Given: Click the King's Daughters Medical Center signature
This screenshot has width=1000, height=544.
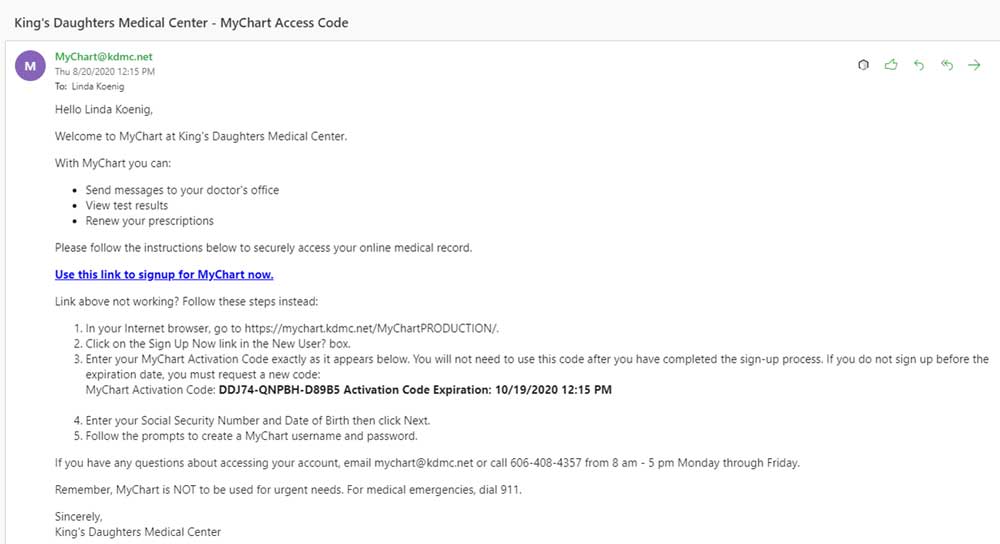Looking at the screenshot, I should coord(138,532).
